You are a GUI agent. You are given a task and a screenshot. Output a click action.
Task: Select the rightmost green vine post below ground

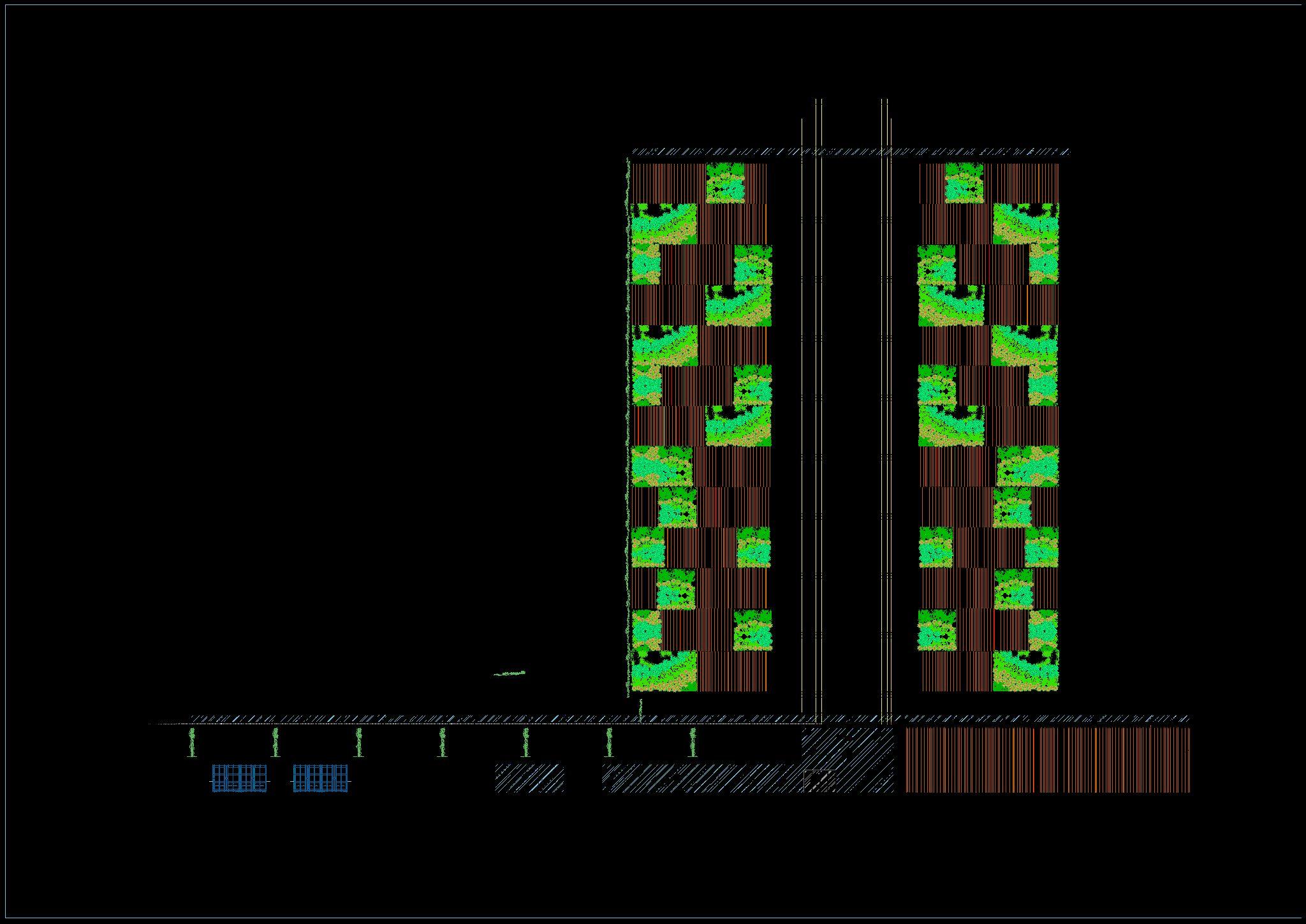(x=693, y=743)
